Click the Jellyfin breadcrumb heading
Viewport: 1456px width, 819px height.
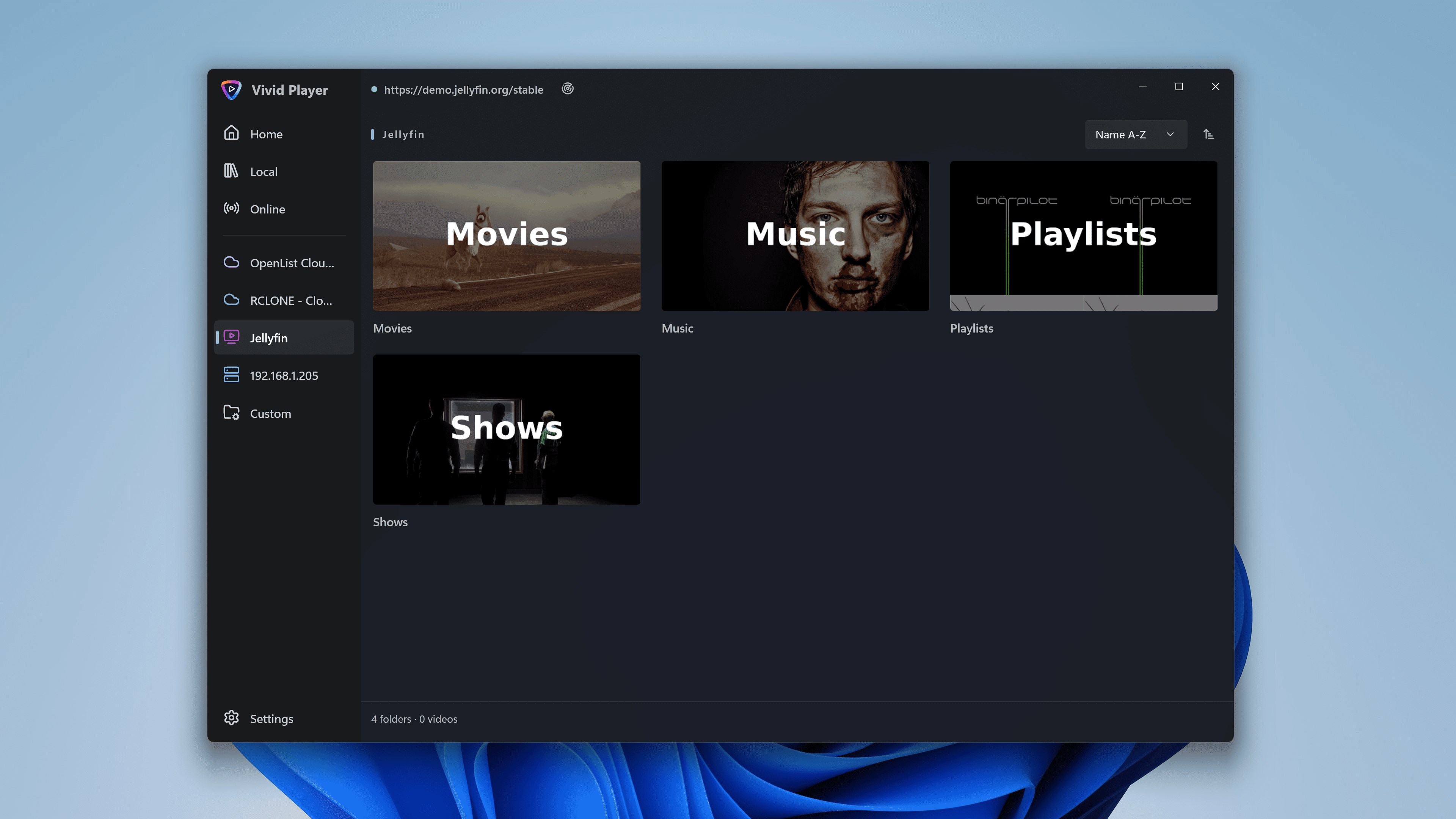[403, 135]
